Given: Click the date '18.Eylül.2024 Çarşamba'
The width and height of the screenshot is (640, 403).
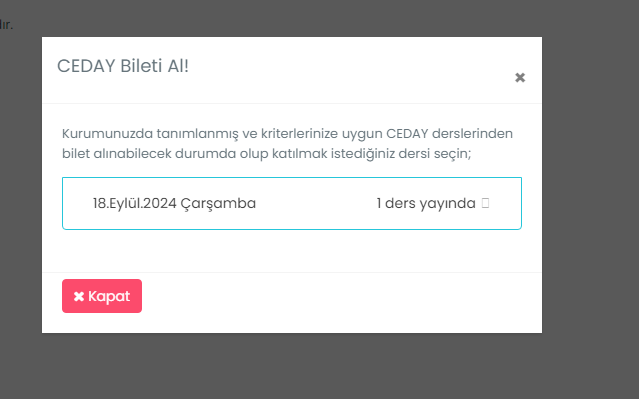Looking at the screenshot, I should (x=174, y=203).
